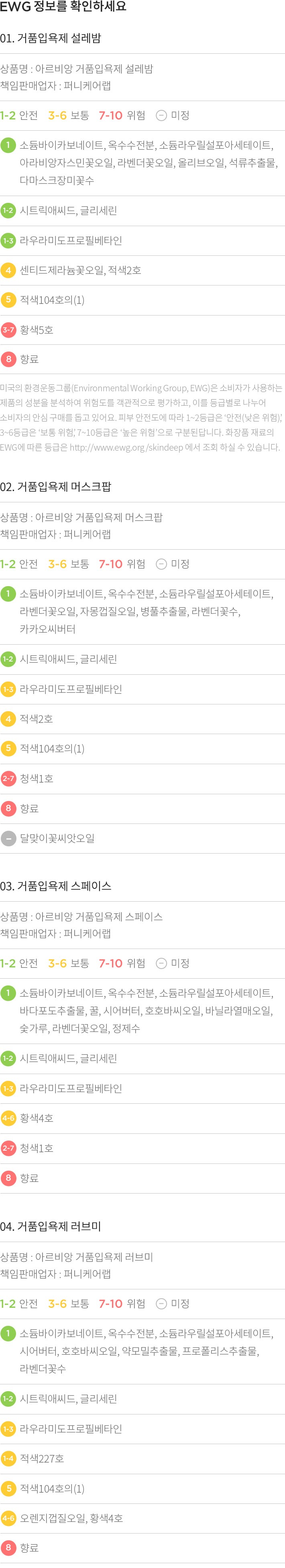285x1568 pixels.
Task: Click the page title EWG 정보를 확인하세요
Action: click(x=63, y=7)
